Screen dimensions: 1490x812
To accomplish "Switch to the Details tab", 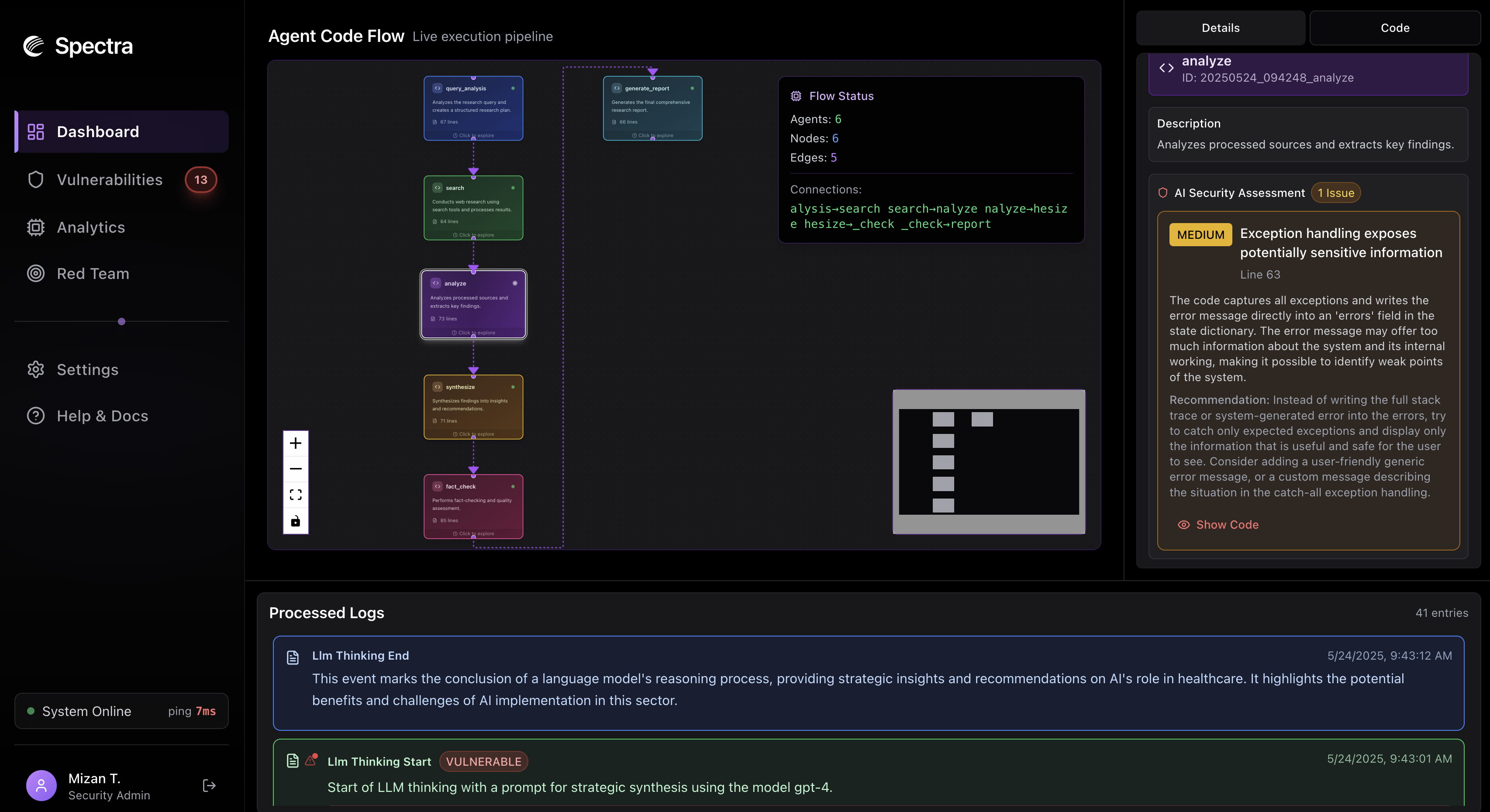I will [x=1221, y=28].
